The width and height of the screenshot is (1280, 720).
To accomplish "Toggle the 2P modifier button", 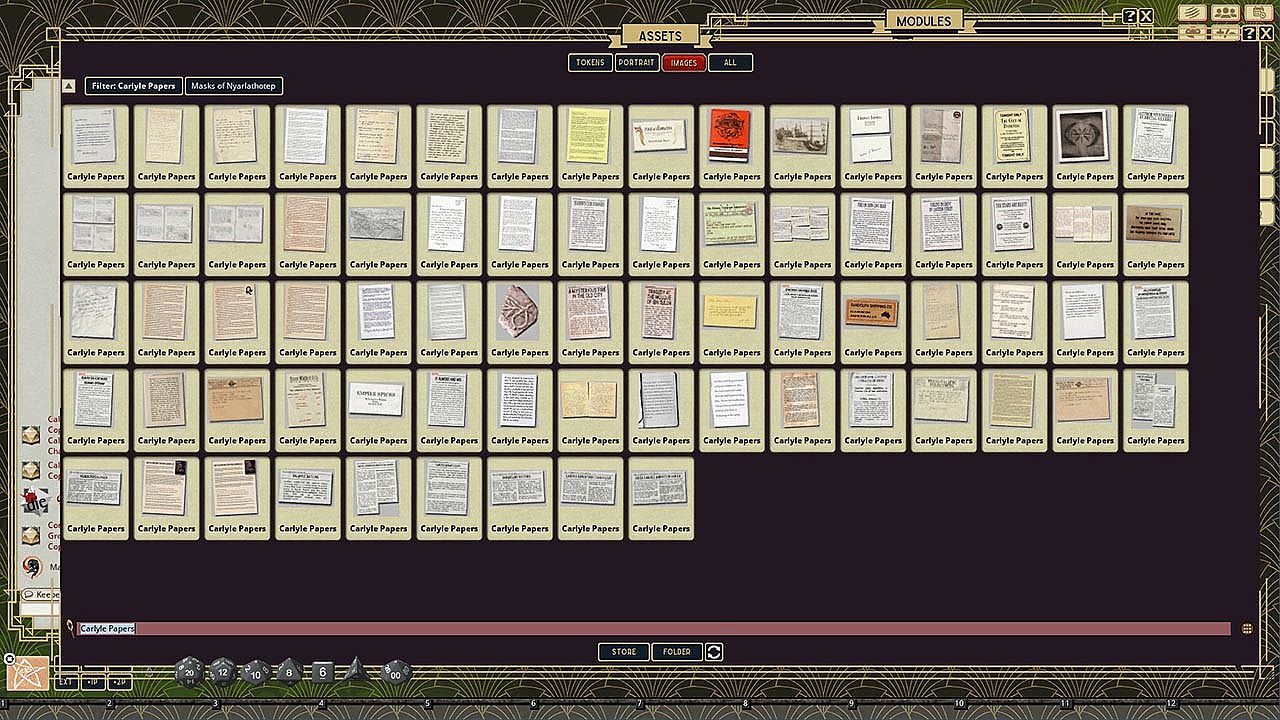I will [120, 682].
